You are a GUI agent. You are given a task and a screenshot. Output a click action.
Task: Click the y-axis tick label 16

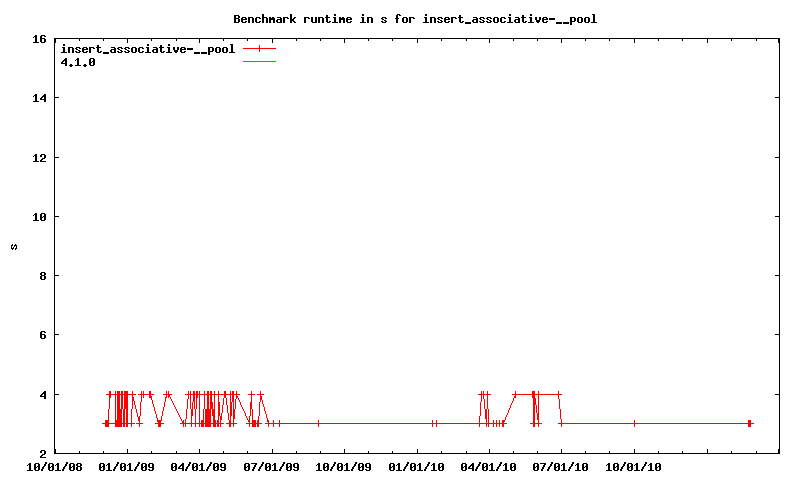[39, 39]
